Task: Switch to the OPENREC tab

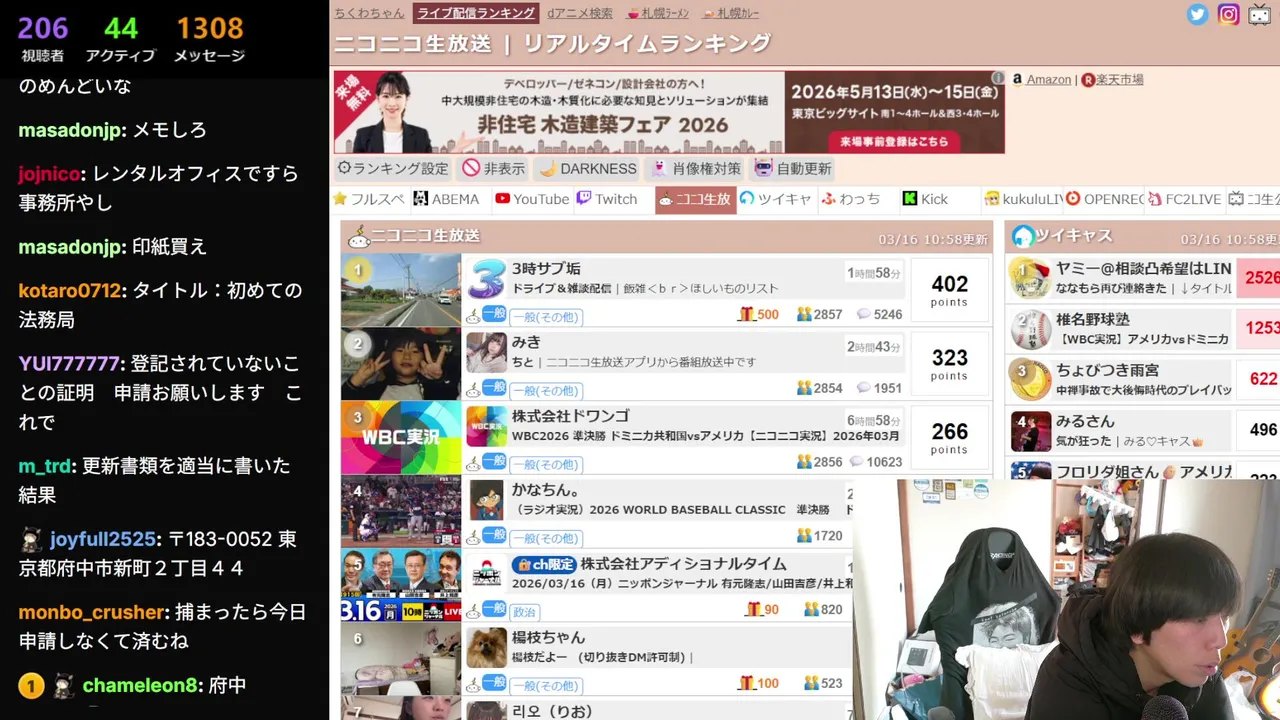Action: [x=1104, y=199]
